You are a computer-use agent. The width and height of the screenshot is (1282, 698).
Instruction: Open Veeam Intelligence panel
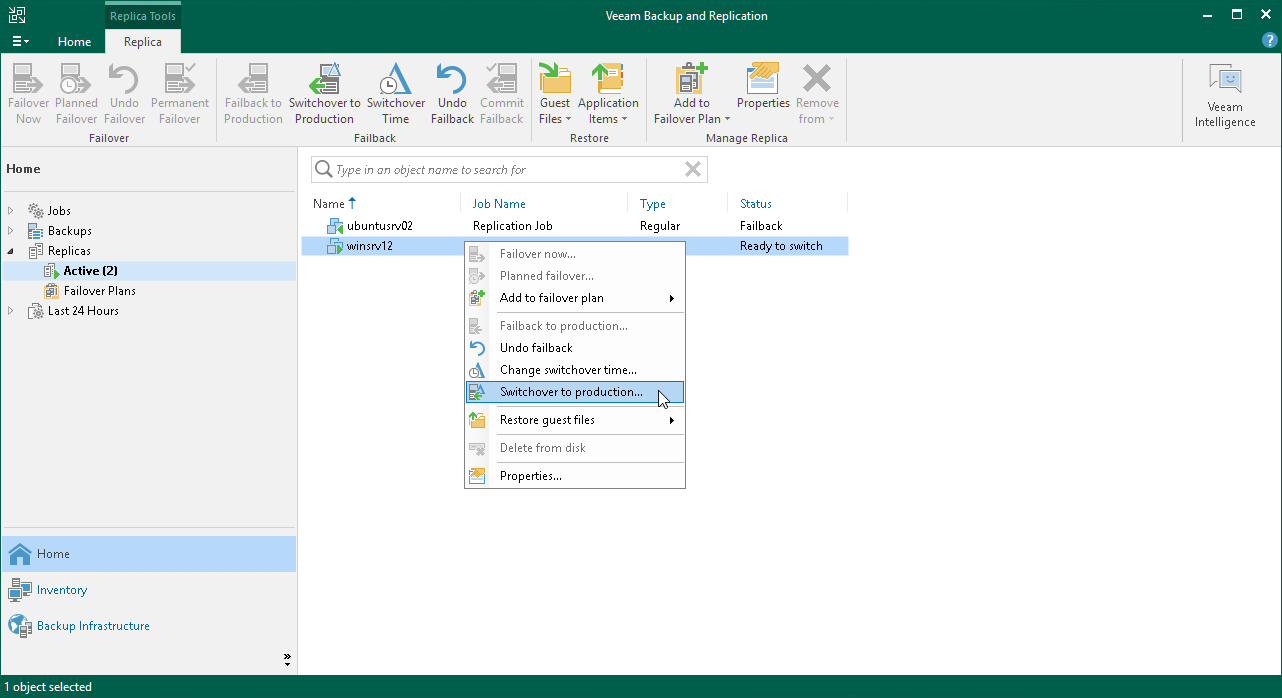click(x=1225, y=96)
